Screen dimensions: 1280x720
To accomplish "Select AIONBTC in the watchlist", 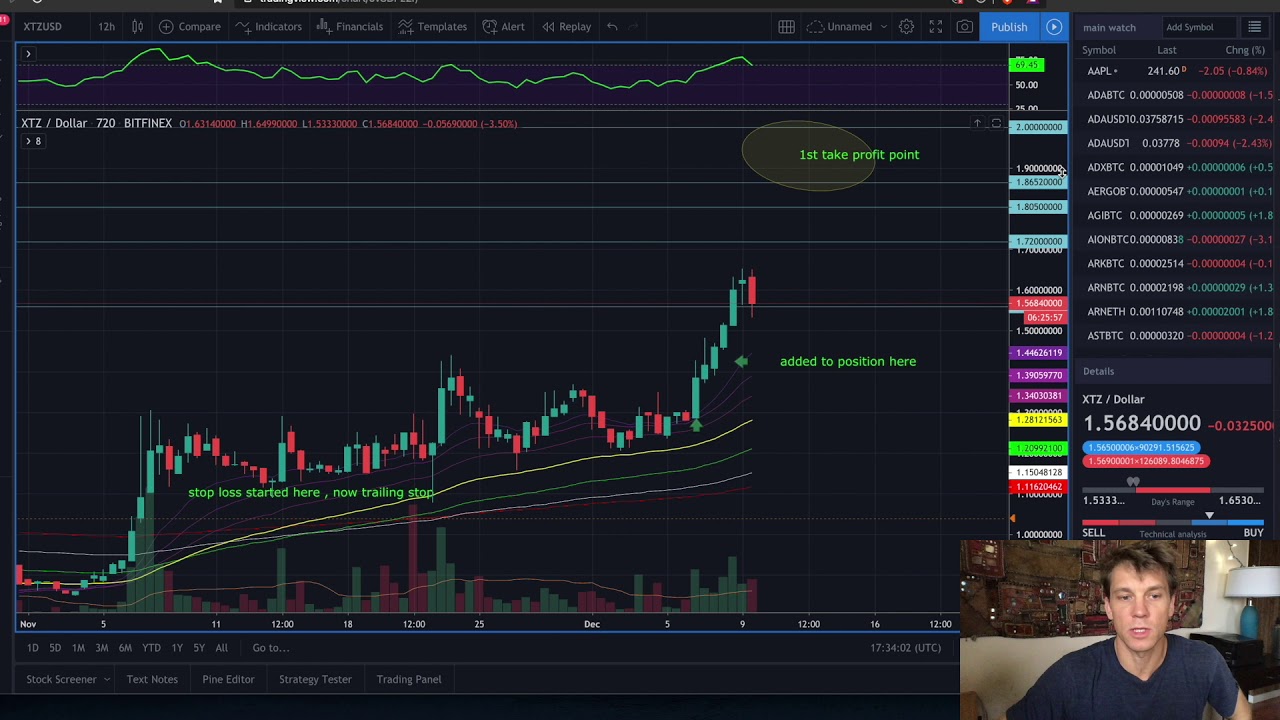I will point(1176,239).
